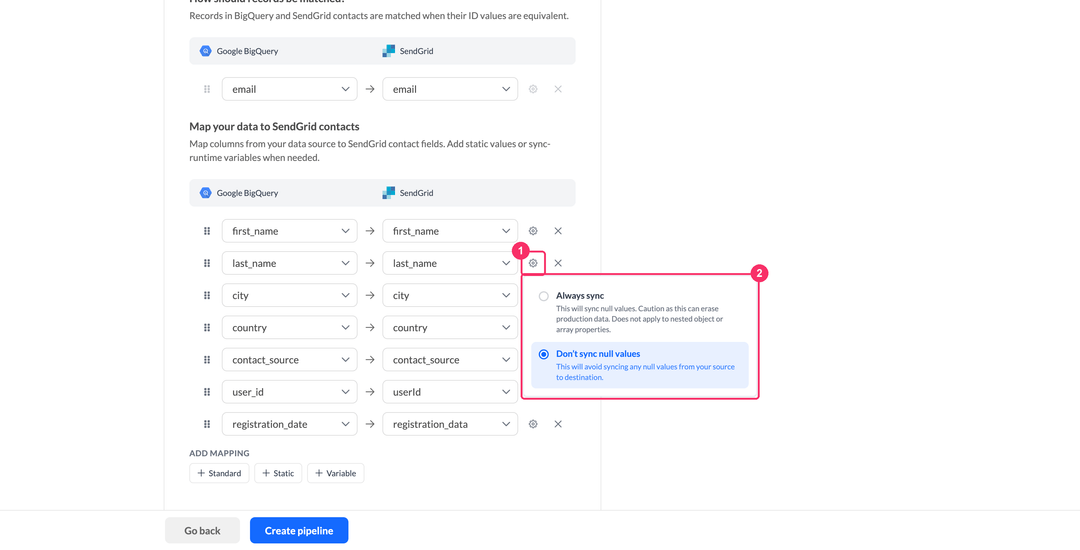
Task: Open source user_id dropdown
Action: (289, 392)
